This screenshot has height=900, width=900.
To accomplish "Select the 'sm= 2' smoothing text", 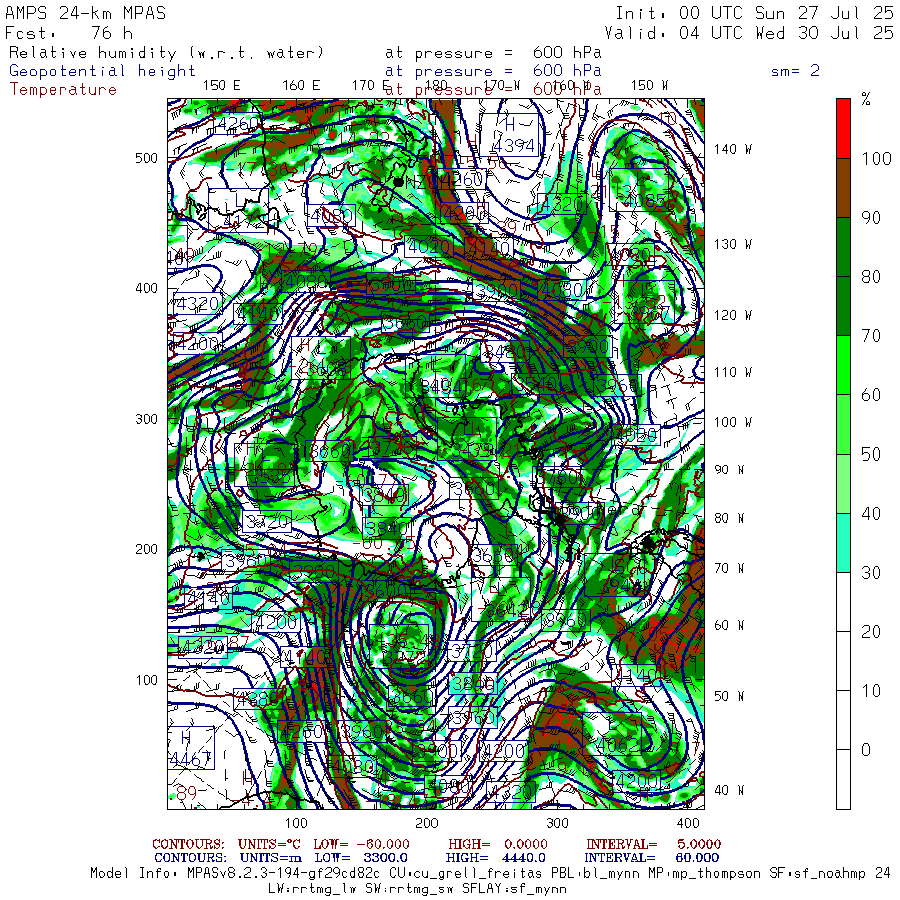I will coord(796,71).
